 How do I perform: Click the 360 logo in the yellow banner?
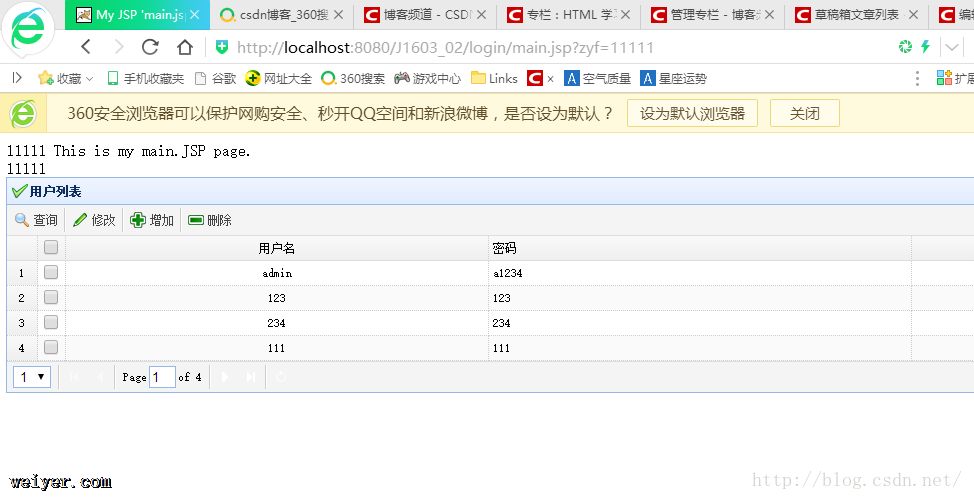point(23,114)
